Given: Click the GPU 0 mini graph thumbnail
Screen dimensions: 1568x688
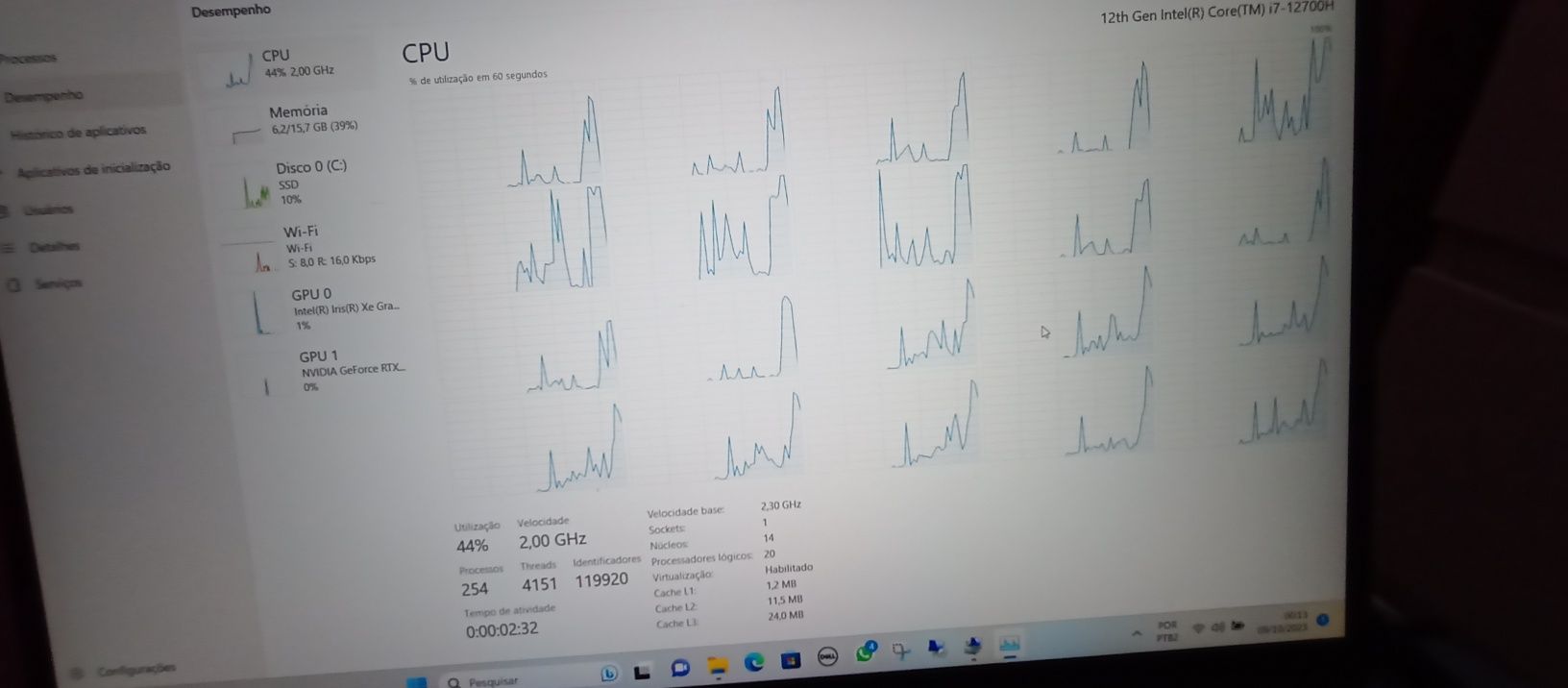Looking at the screenshot, I should point(263,314).
